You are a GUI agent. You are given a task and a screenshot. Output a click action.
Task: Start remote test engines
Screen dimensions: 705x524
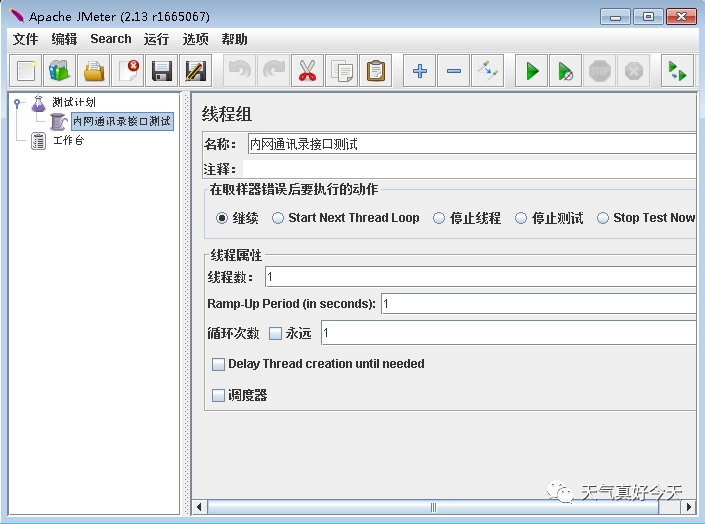tap(678, 71)
